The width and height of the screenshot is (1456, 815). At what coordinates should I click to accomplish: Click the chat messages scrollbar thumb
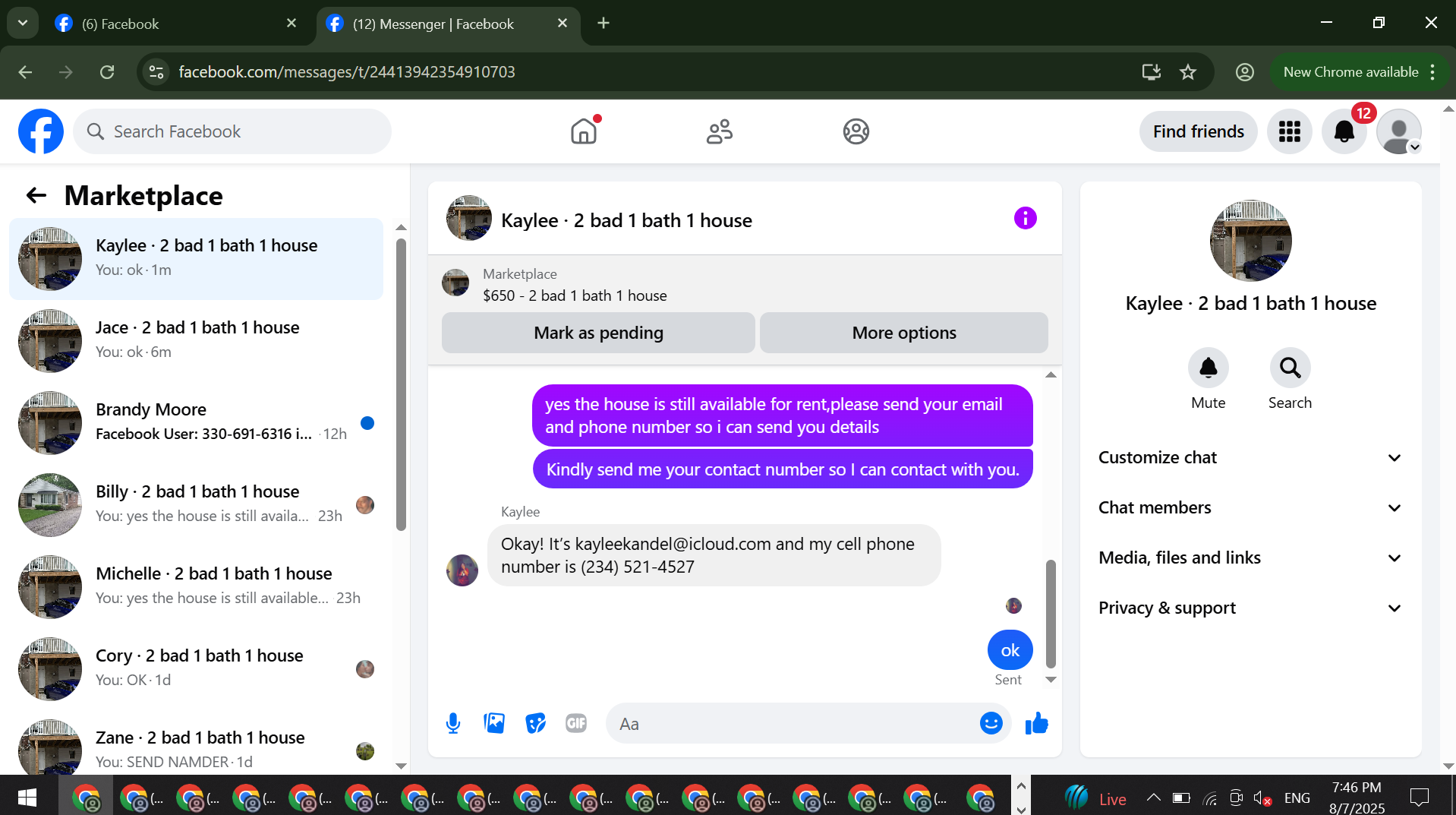click(1051, 614)
